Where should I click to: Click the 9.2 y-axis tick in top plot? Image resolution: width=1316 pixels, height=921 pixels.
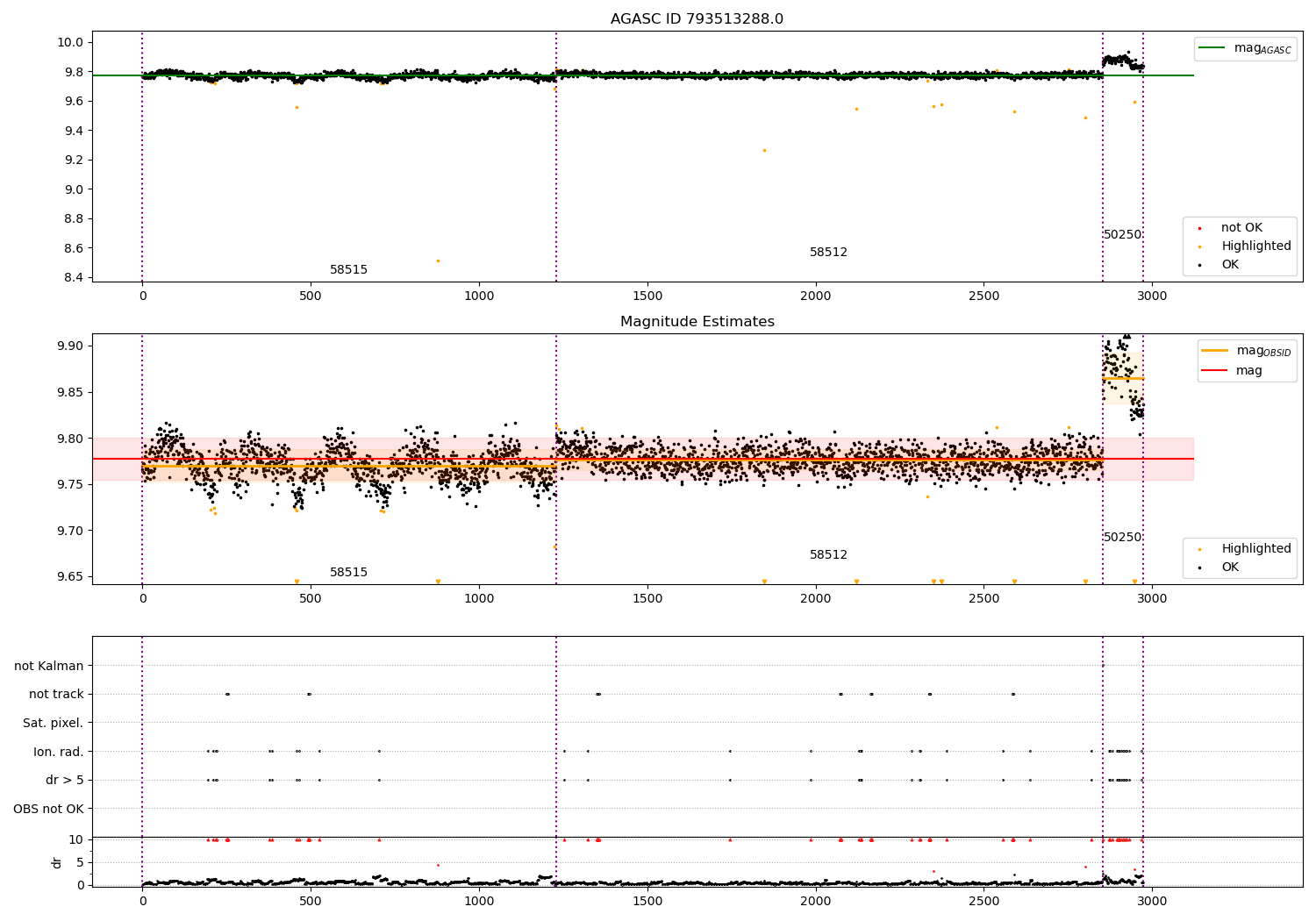pyautogui.click(x=74, y=160)
